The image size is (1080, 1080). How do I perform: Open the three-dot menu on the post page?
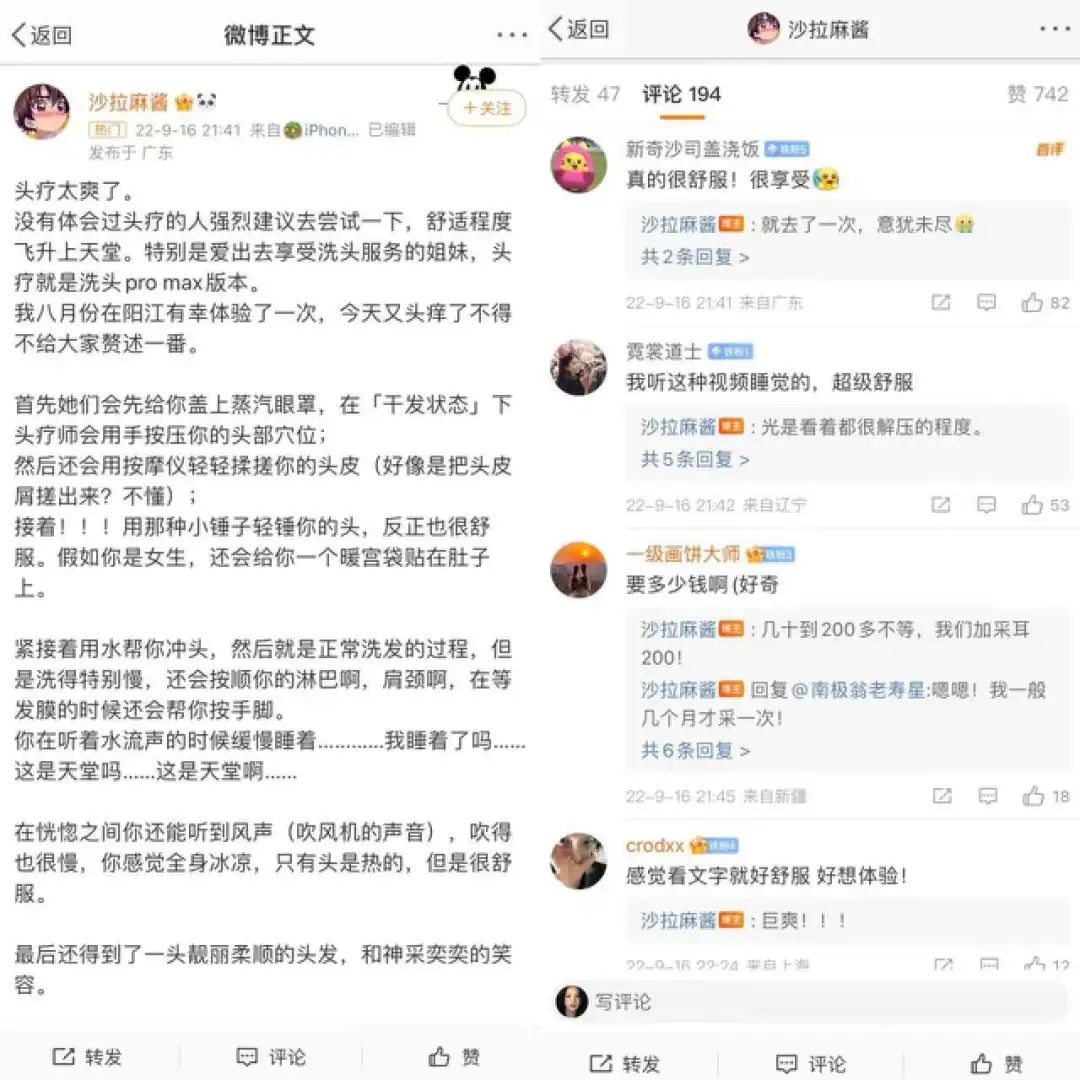tap(512, 34)
